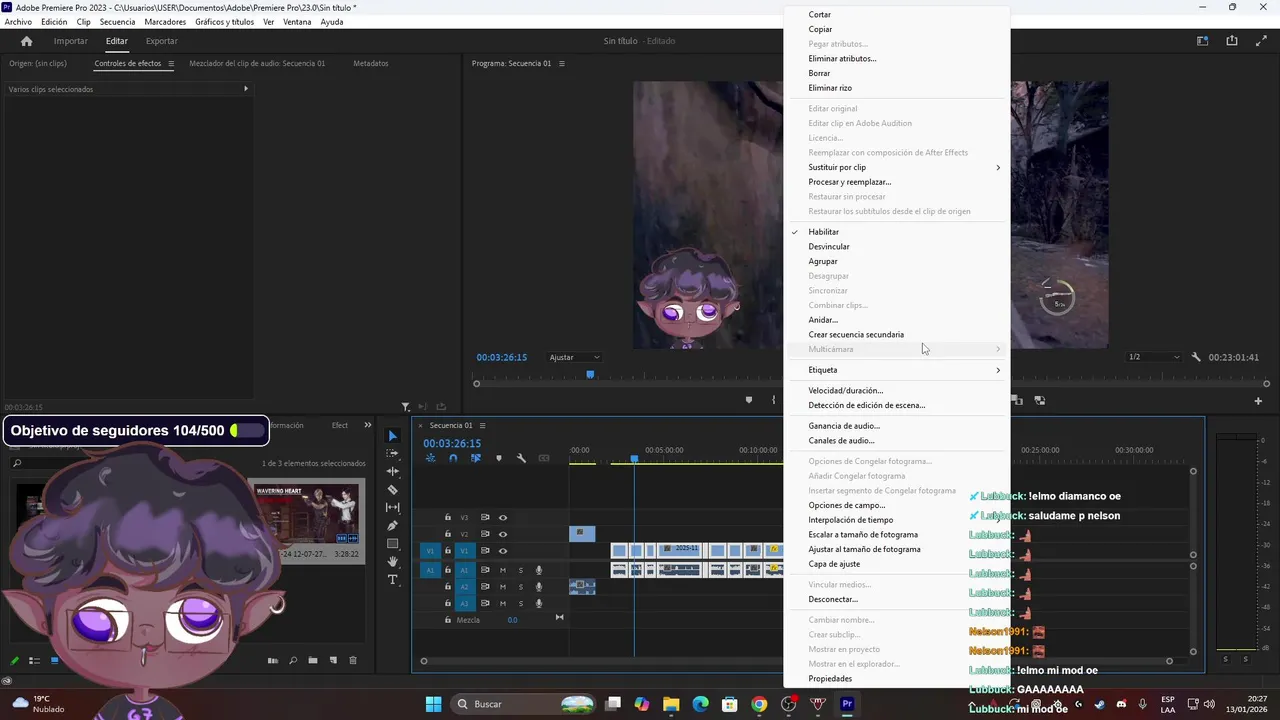
Task: Open Program monitor settings wrench
Action: pyautogui.click(x=1196, y=357)
